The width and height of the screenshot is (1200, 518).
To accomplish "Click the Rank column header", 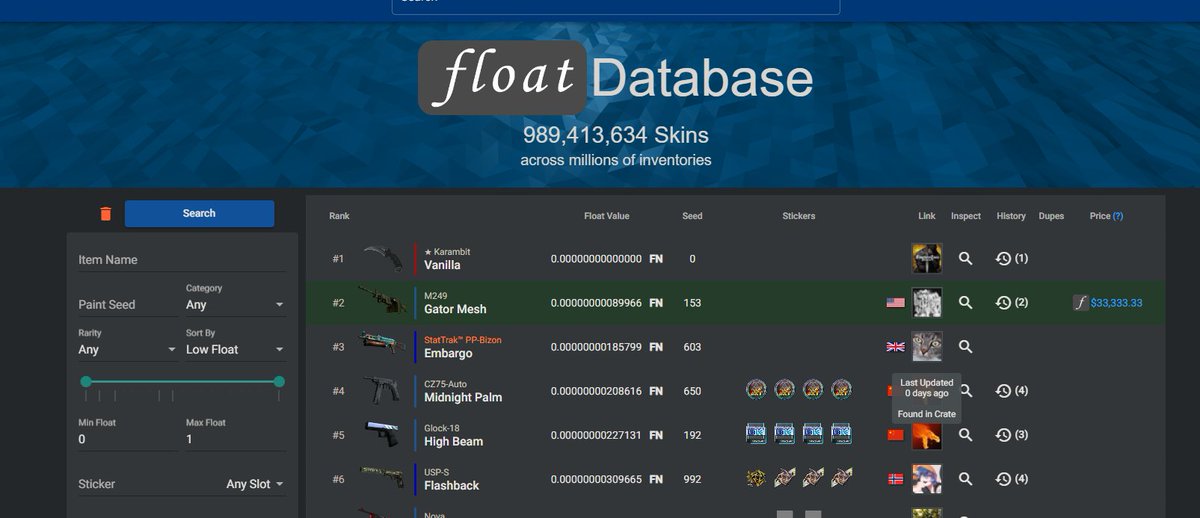I will click(339, 216).
